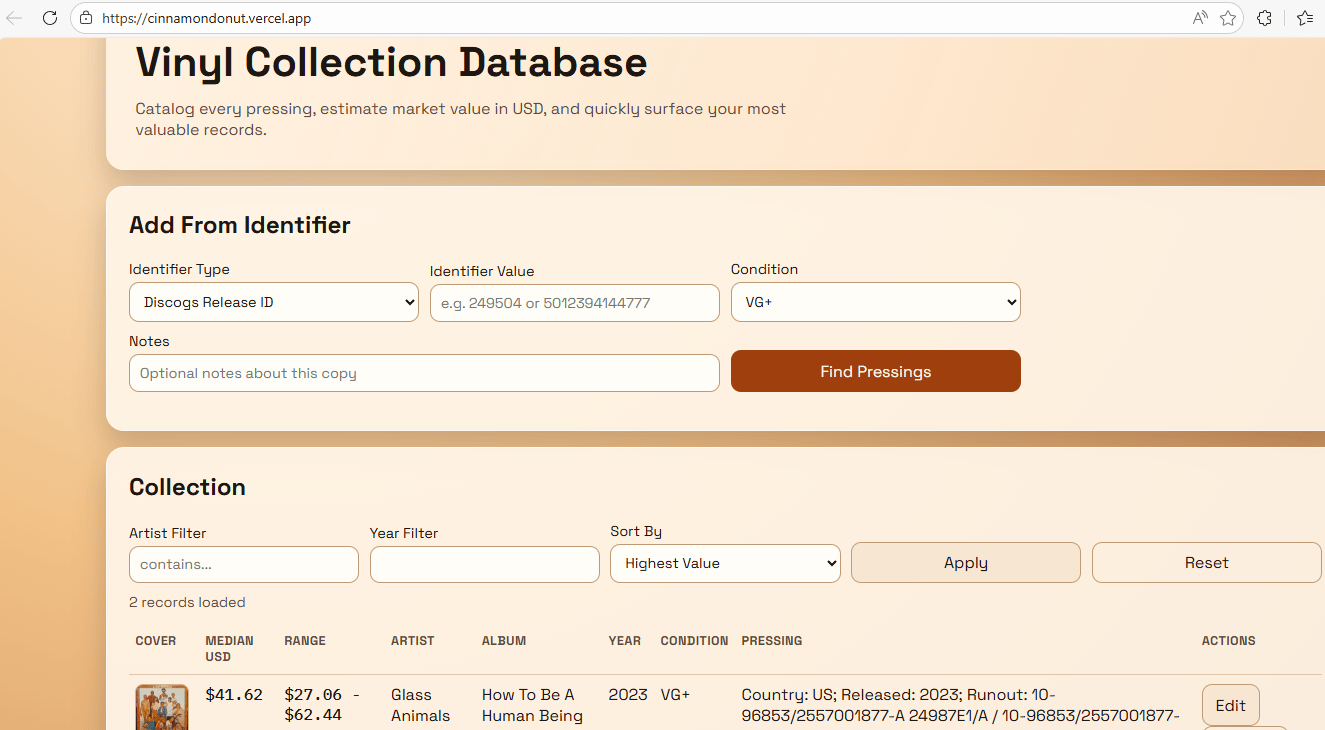Viewport: 1325px width, 730px height.
Task: Bookmark this page with the star icon
Action: point(1228,18)
